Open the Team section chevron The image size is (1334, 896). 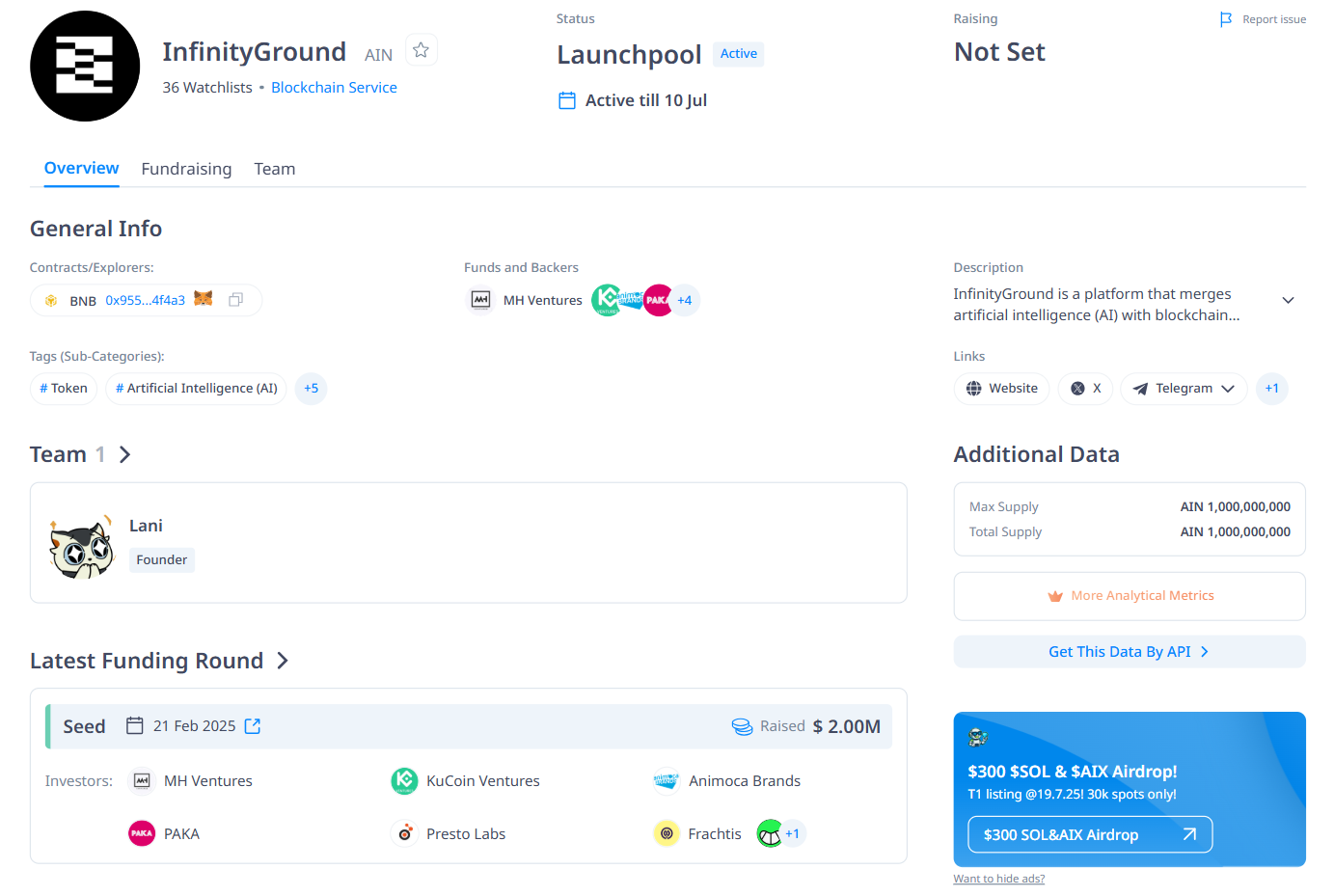coord(124,454)
